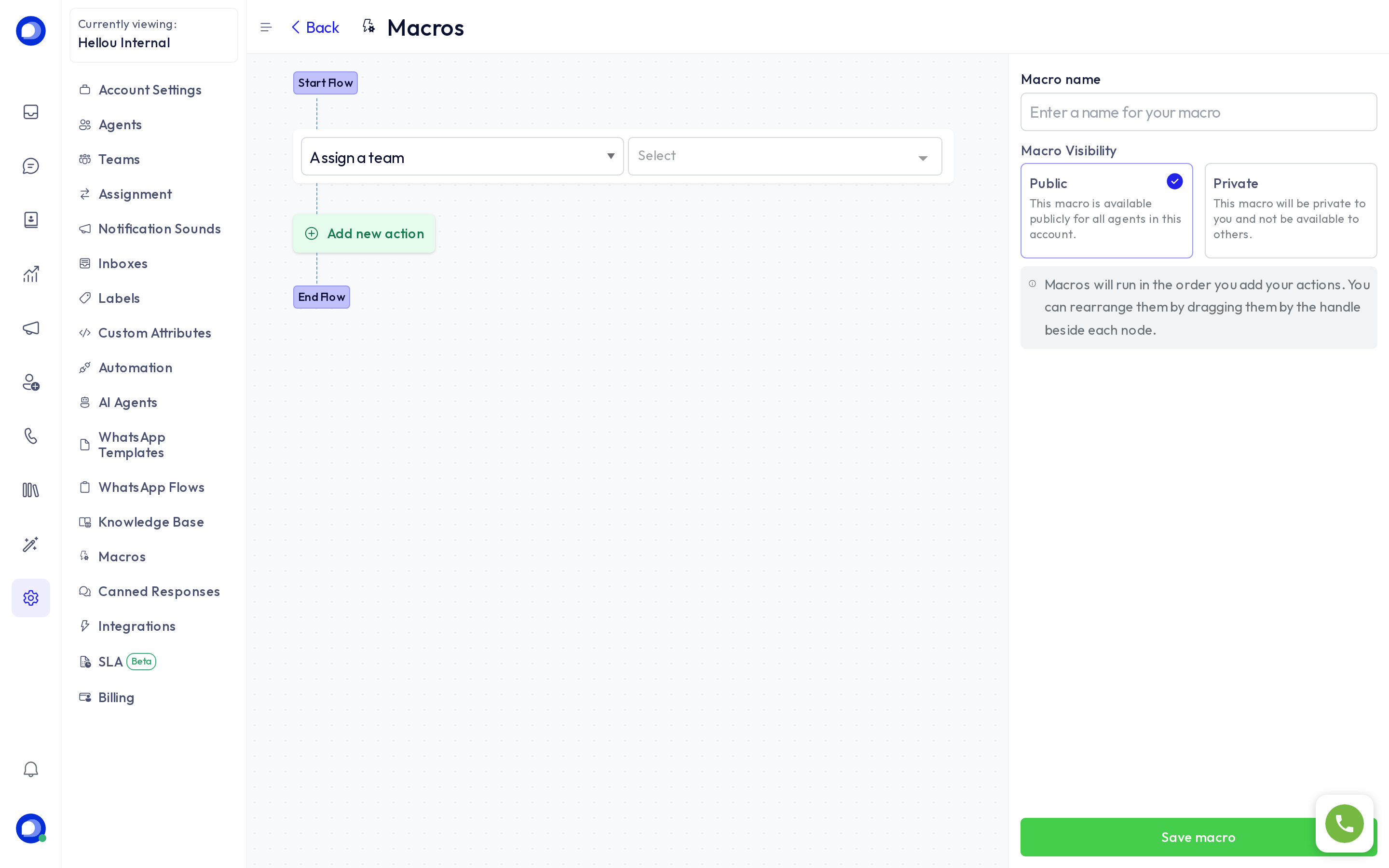
Task: Open Integrations settings
Action: click(136, 626)
